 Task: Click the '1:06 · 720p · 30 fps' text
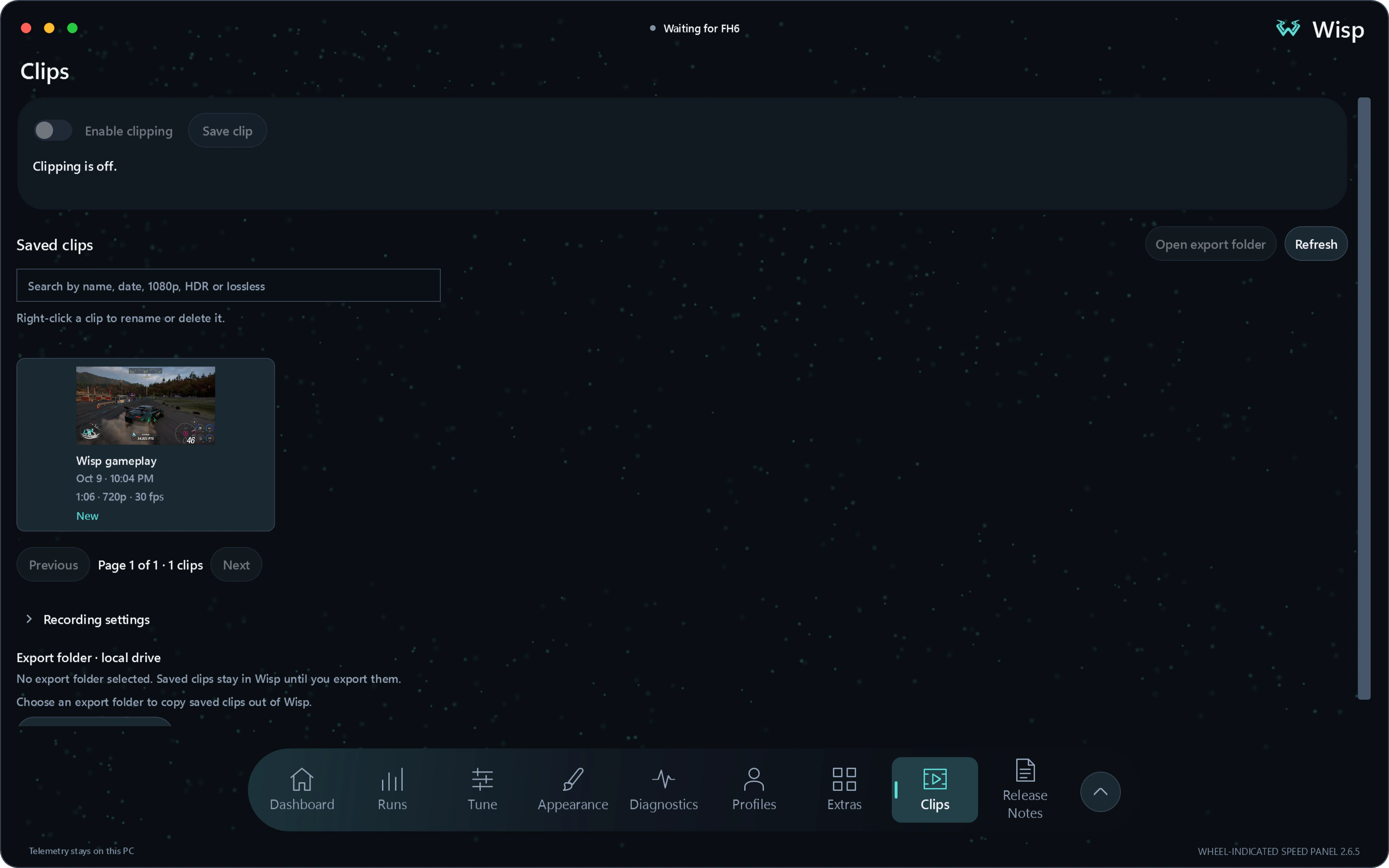[x=120, y=497]
